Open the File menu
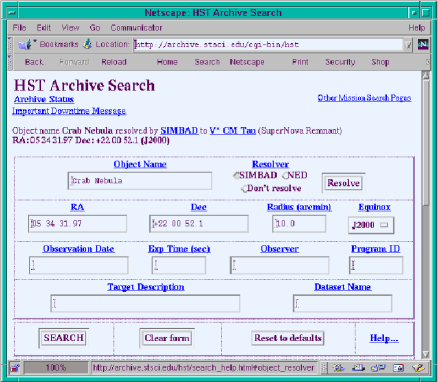Screen dimensions: 438x382 click(x=19, y=28)
